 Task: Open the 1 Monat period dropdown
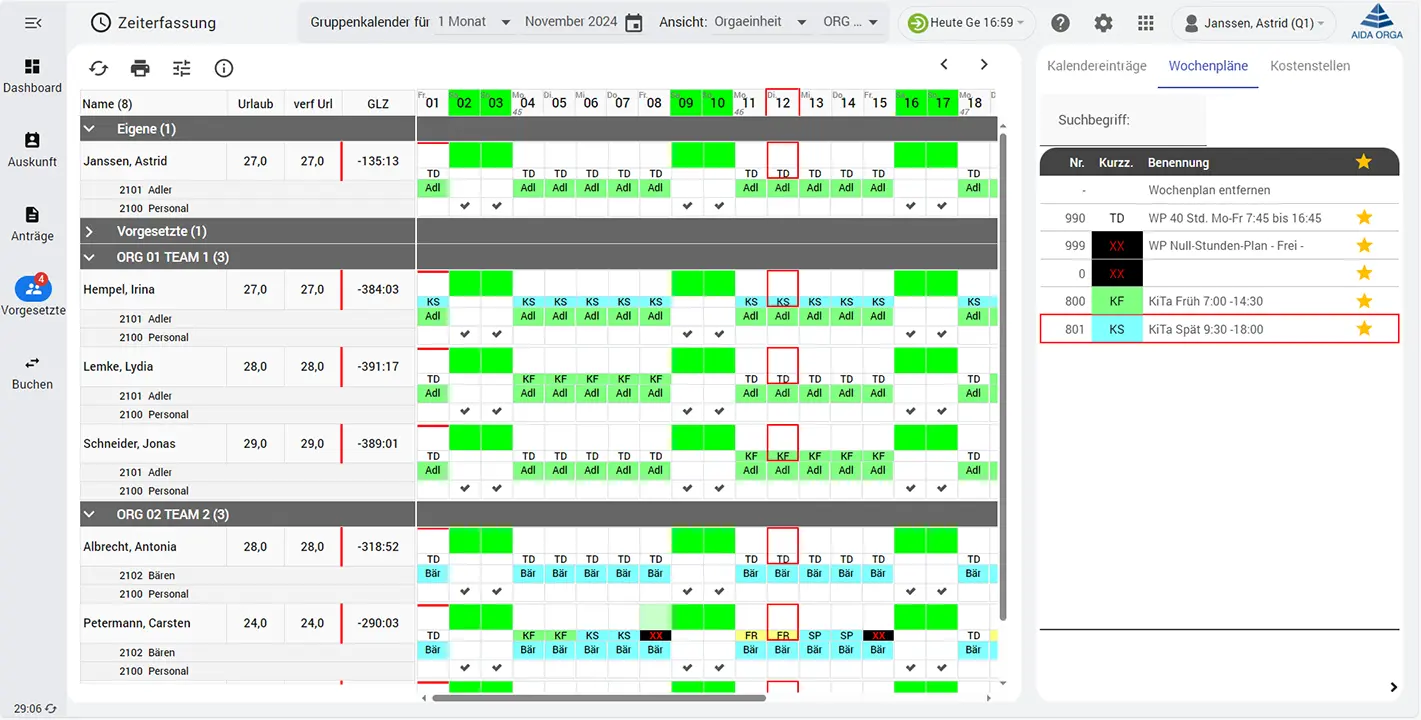coord(475,22)
